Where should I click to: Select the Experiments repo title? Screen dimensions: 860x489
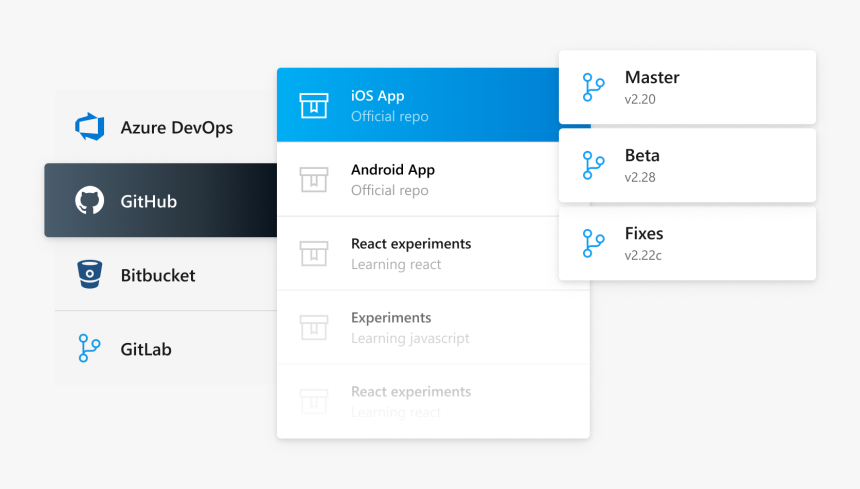tap(391, 317)
